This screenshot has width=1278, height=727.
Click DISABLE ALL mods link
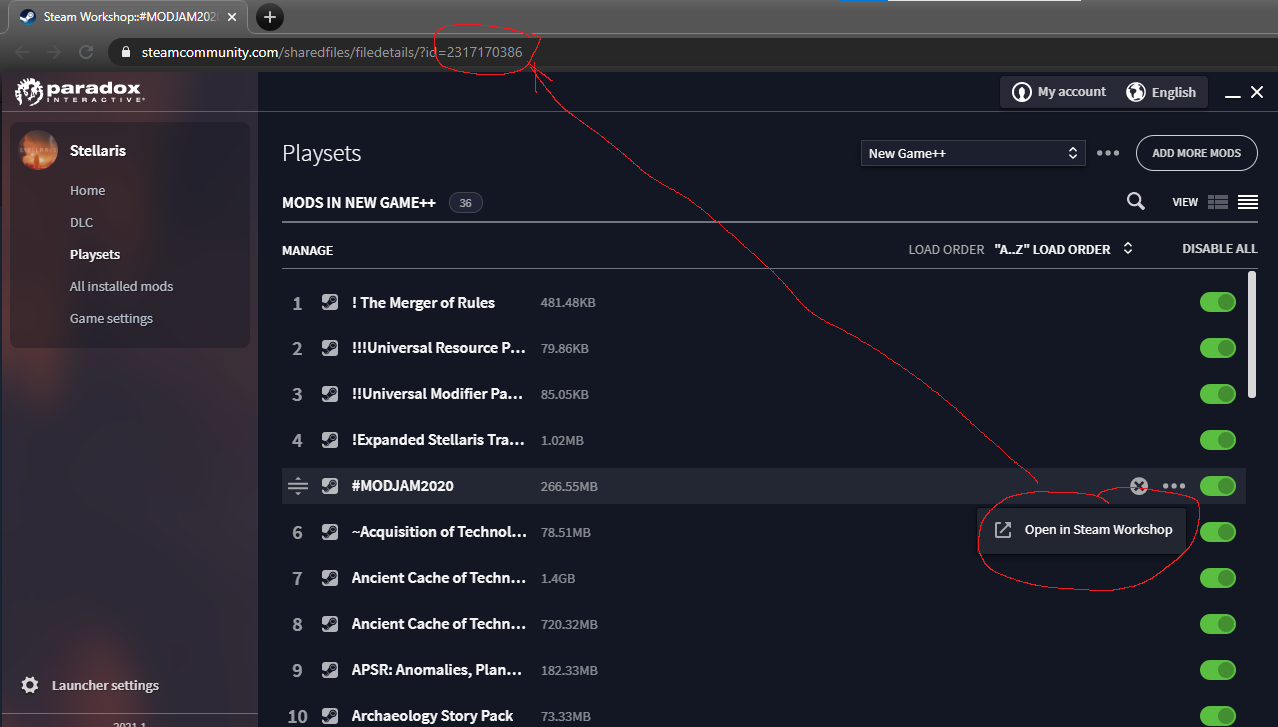tap(1219, 249)
